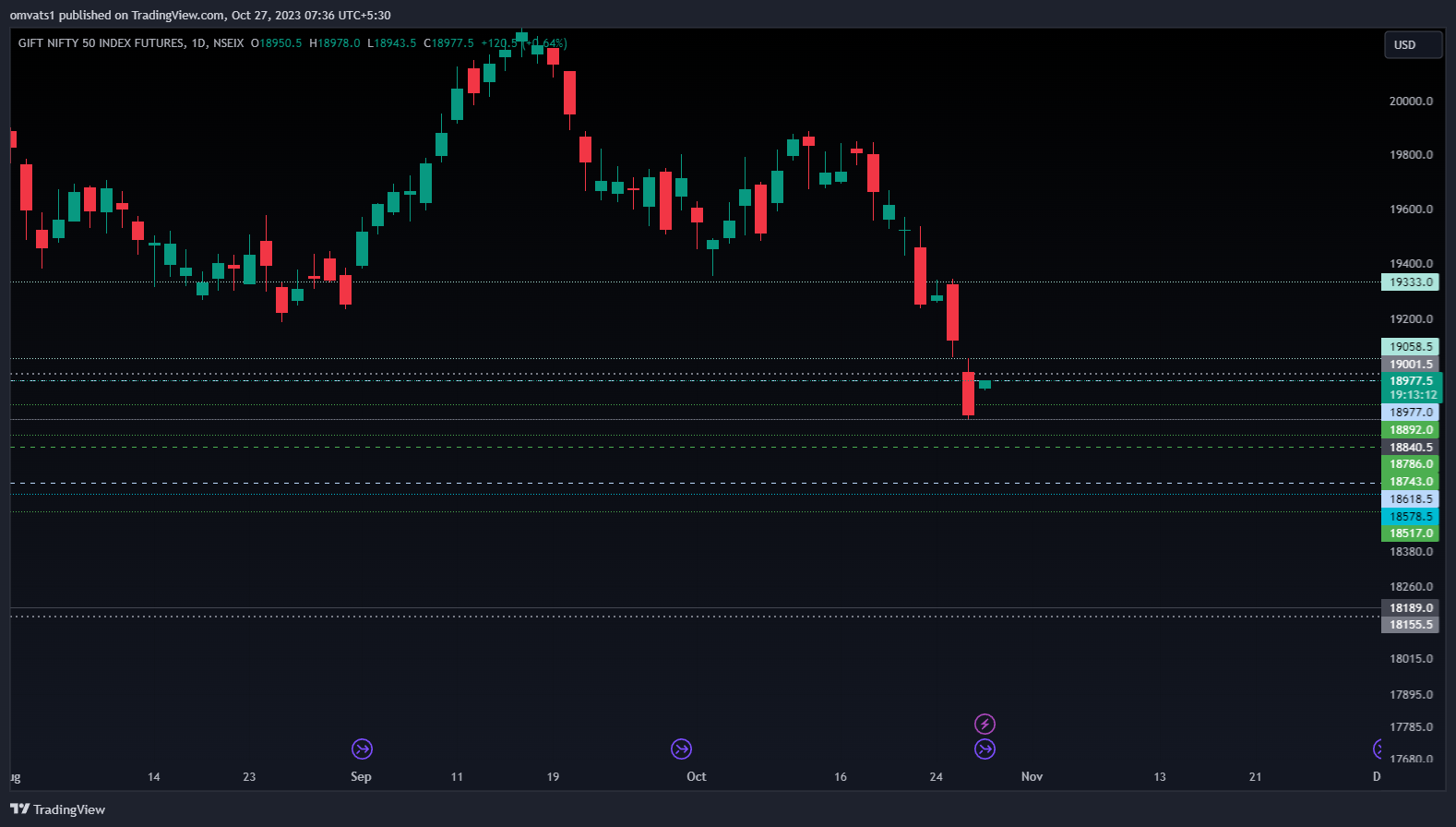The height and width of the screenshot is (827, 1456).
Task: Click the 17895.0 price axis tick
Action: pyautogui.click(x=1411, y=695)
